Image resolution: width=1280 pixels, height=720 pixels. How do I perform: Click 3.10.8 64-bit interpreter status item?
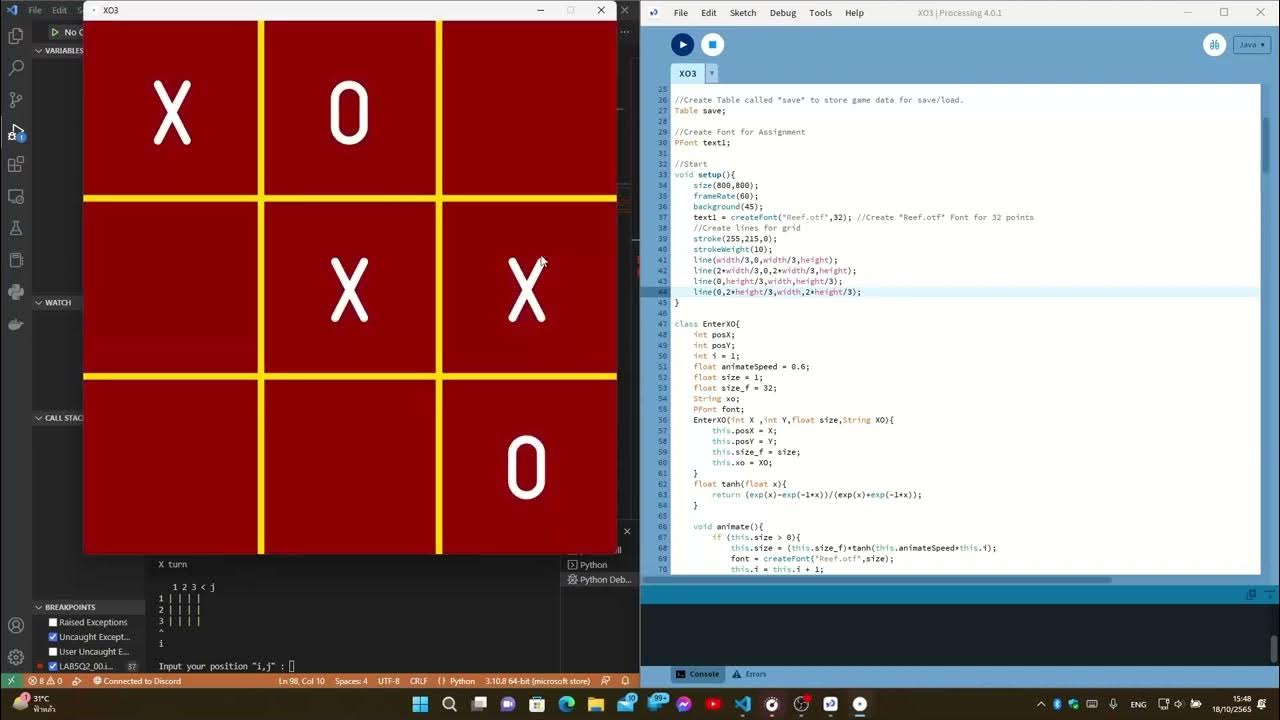coord(539,681)
